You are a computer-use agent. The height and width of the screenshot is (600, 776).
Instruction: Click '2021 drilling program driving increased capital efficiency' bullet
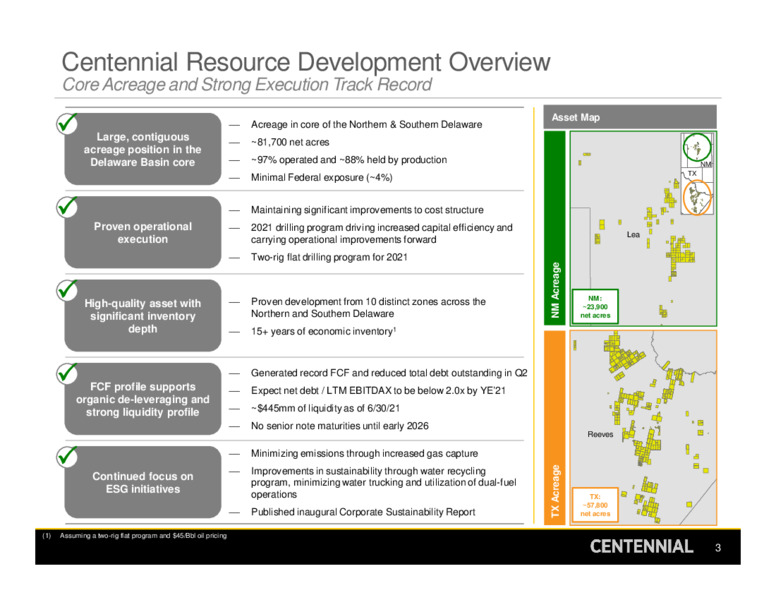pos(382,233)
